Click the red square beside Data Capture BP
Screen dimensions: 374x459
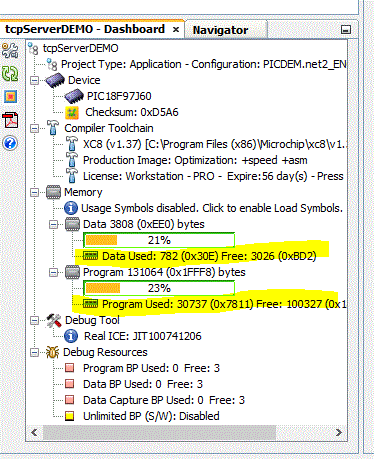point(70,400)
